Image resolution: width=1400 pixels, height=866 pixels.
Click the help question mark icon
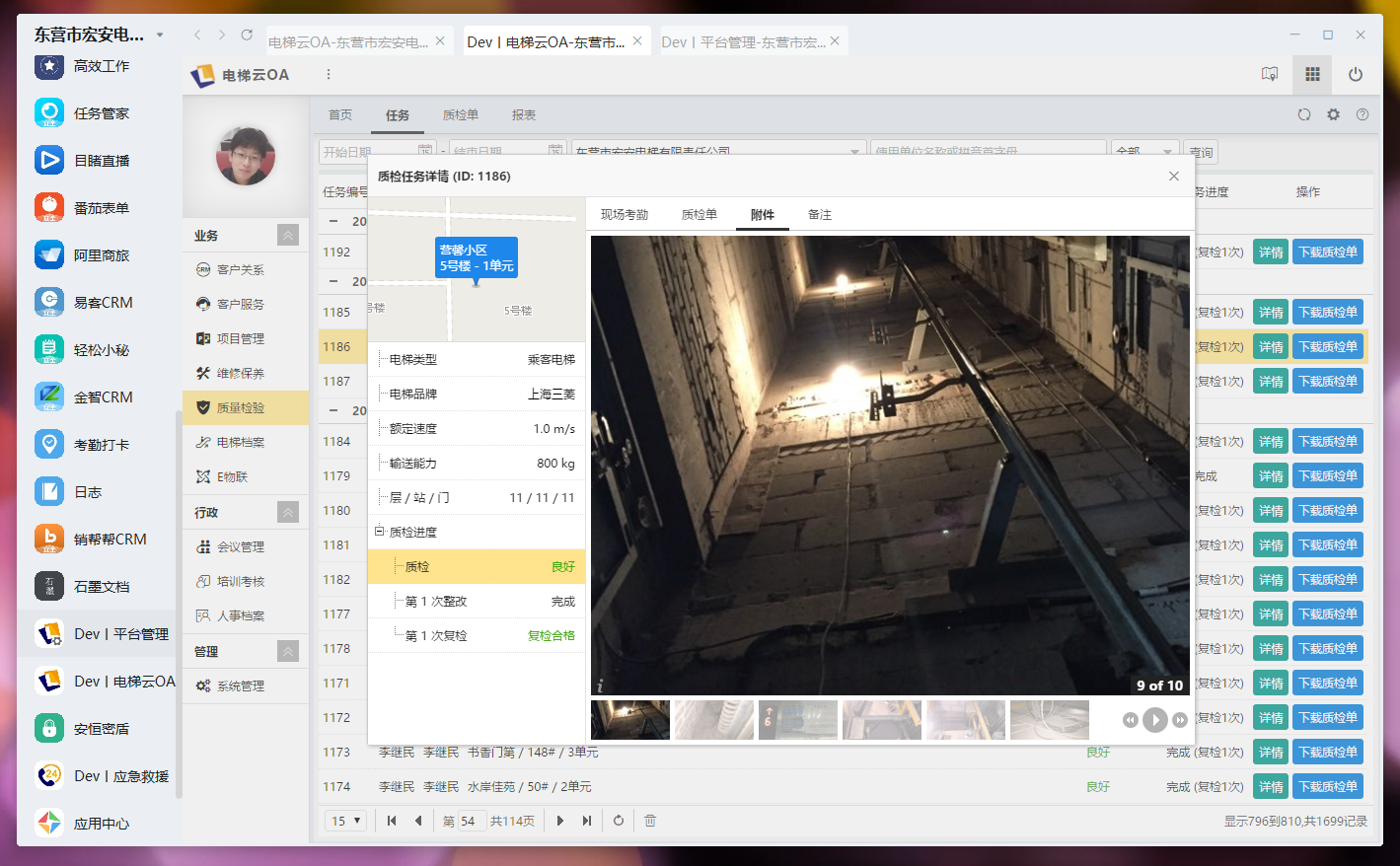point(1362,114)
